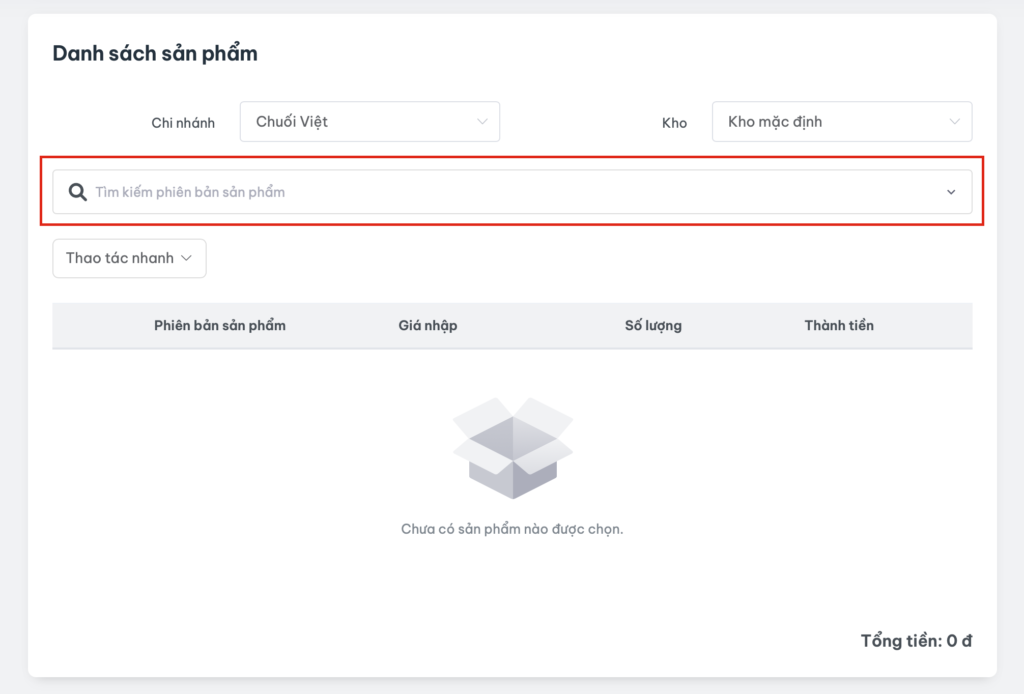Click the empty open box illustration
The width and height of the screenshot is (1024, 694).
[x=512, y=447]
